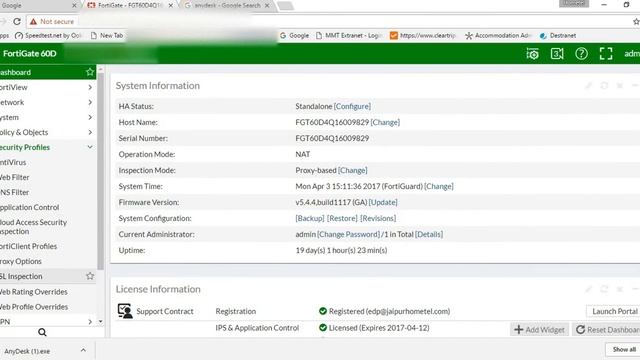
Task: Click the firmware Update link
Action: click(x=383, y=202)
